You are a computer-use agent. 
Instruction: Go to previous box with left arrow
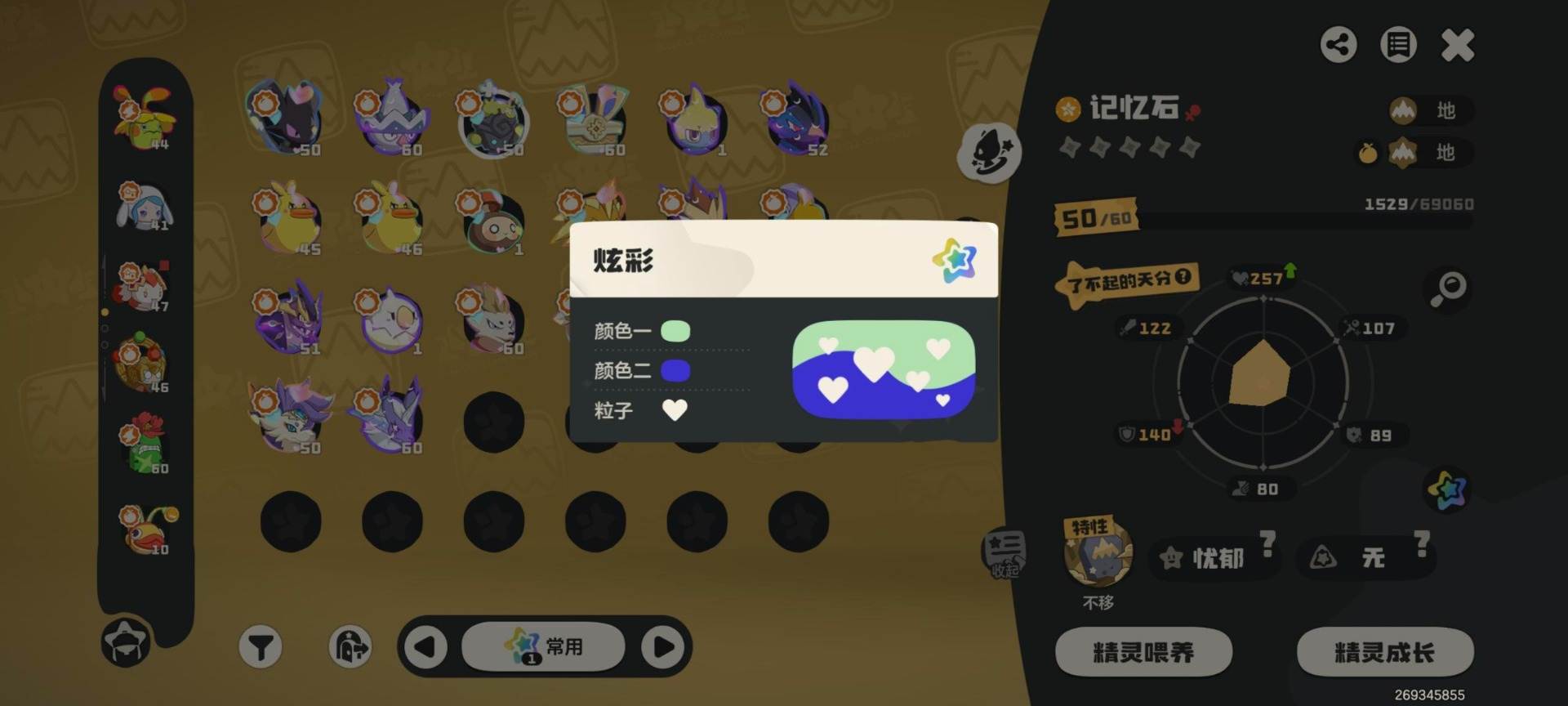click(x=425, y=647)
